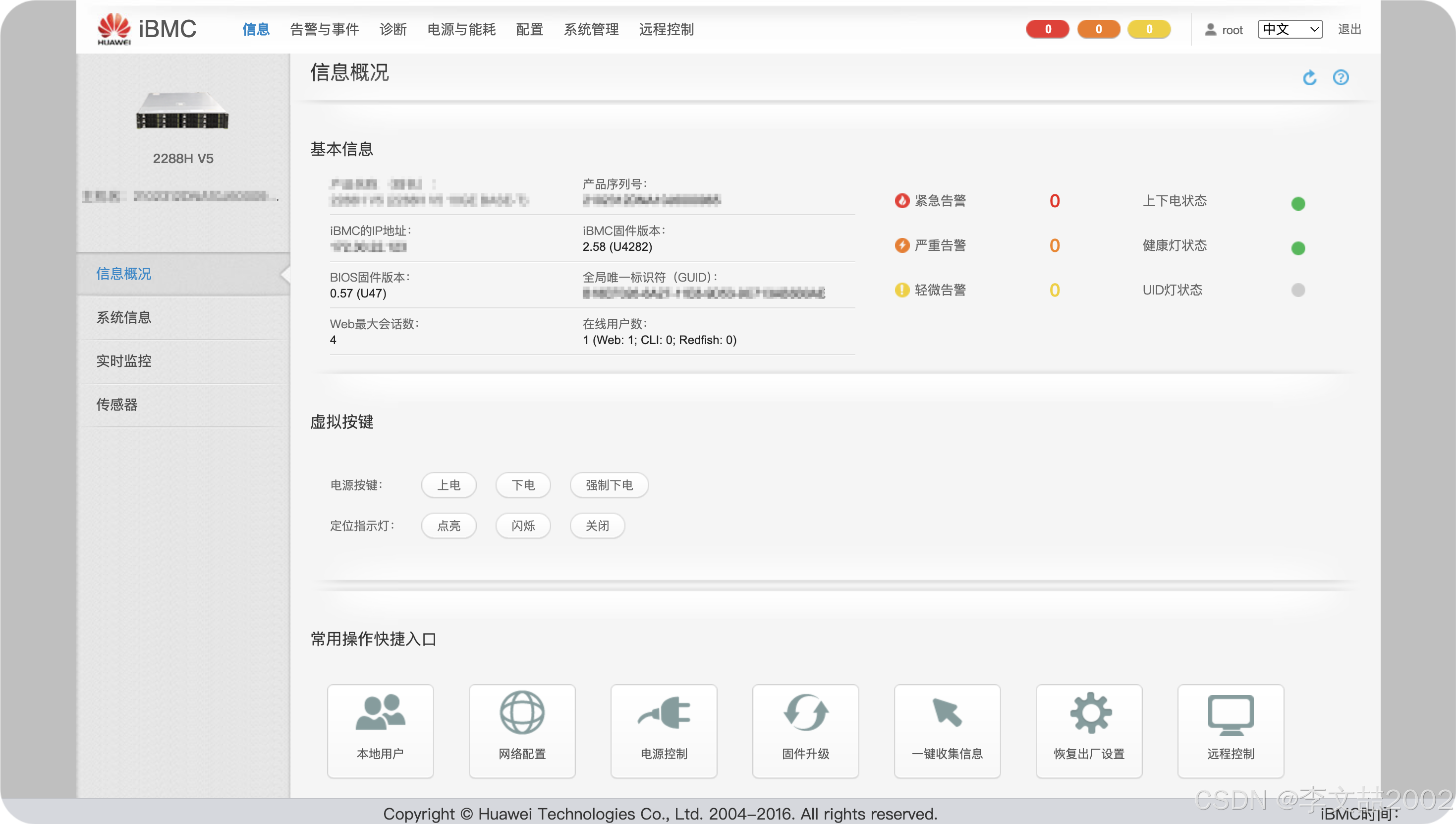
Task: Click the red critical alarm counter badge
Action: tap(1047, 29)
